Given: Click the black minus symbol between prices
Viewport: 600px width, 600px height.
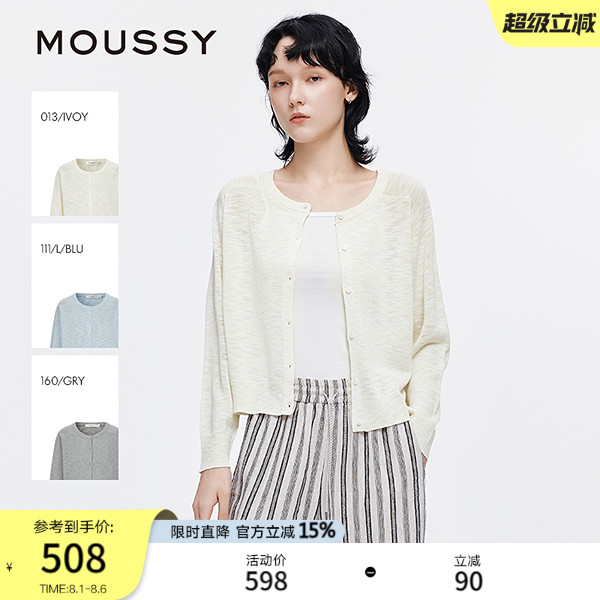Looking at the screenshot, I should point(370,572).
